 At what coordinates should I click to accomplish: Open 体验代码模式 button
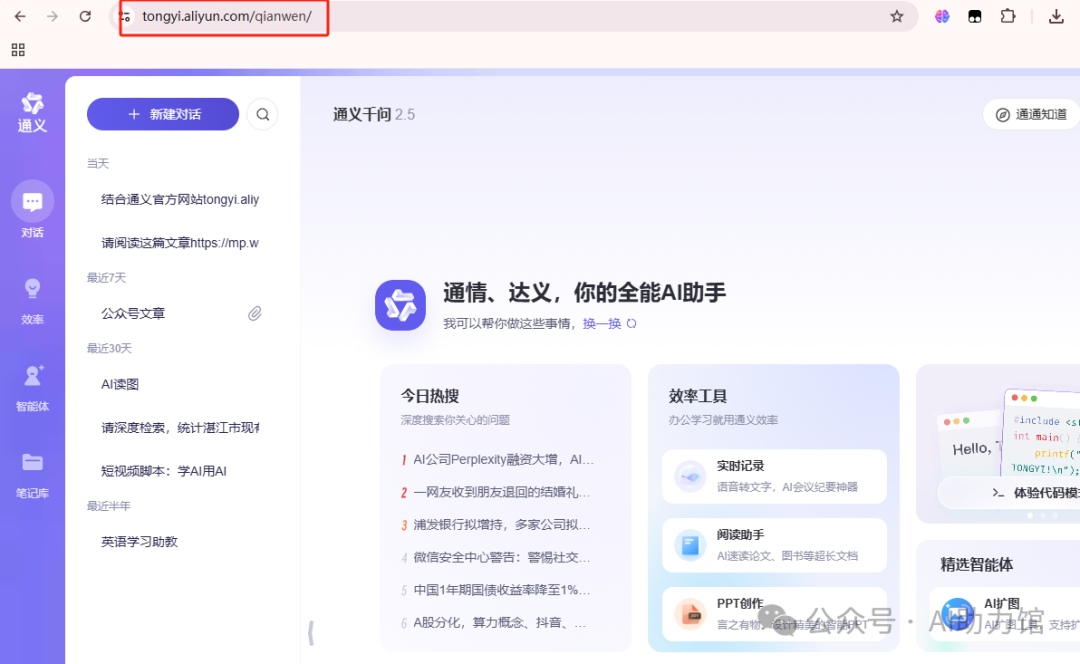pos(1009,492)
